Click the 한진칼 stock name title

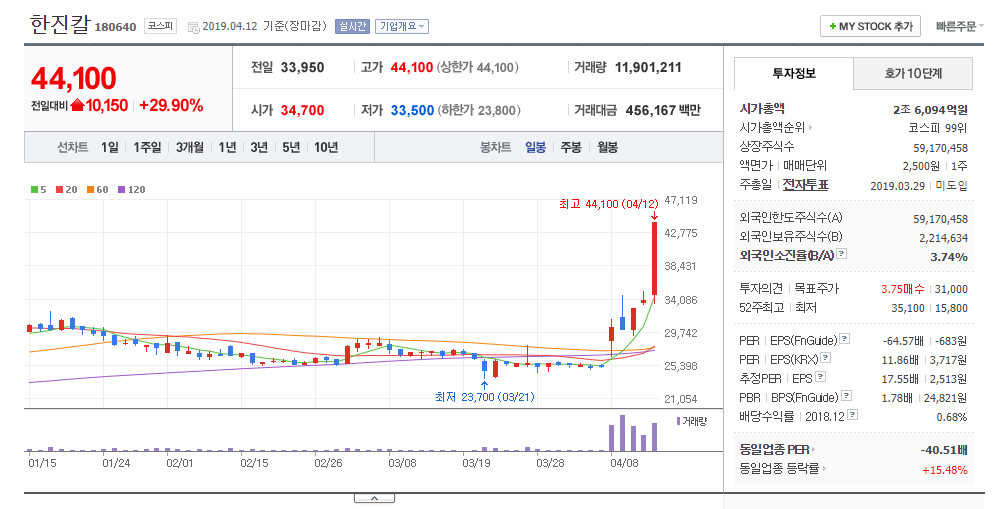tap(59, 25)
